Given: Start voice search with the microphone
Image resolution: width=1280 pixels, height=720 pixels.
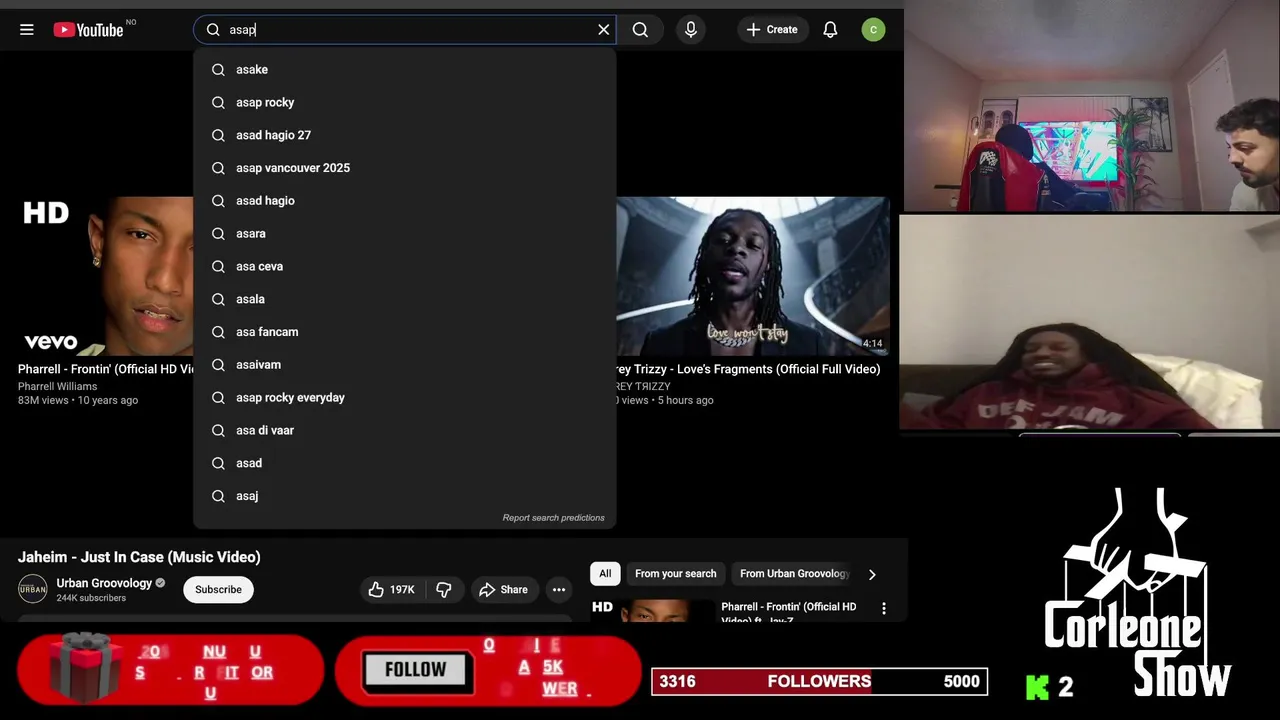Looking at the screenshot, I should 691,30.
